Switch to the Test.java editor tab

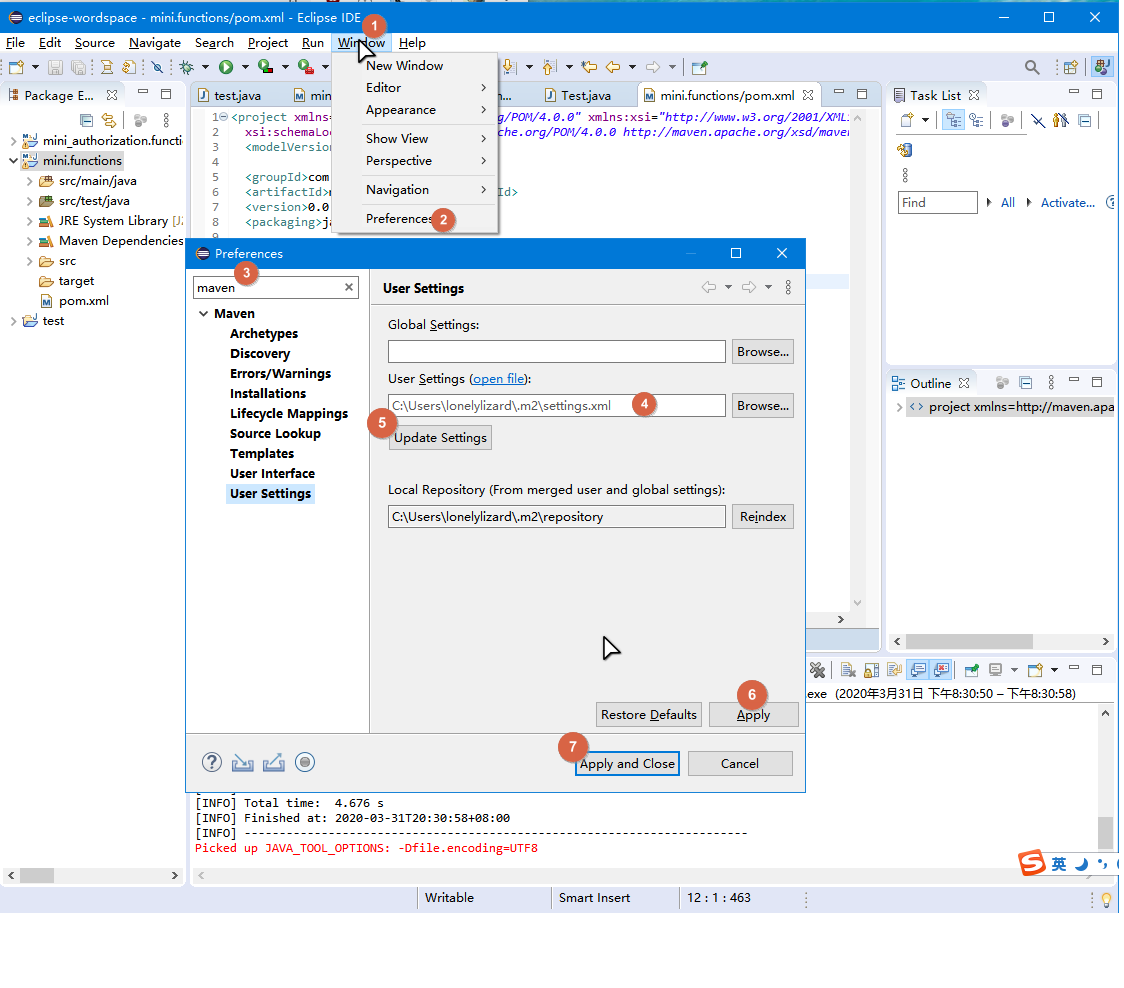coord(578,95)
